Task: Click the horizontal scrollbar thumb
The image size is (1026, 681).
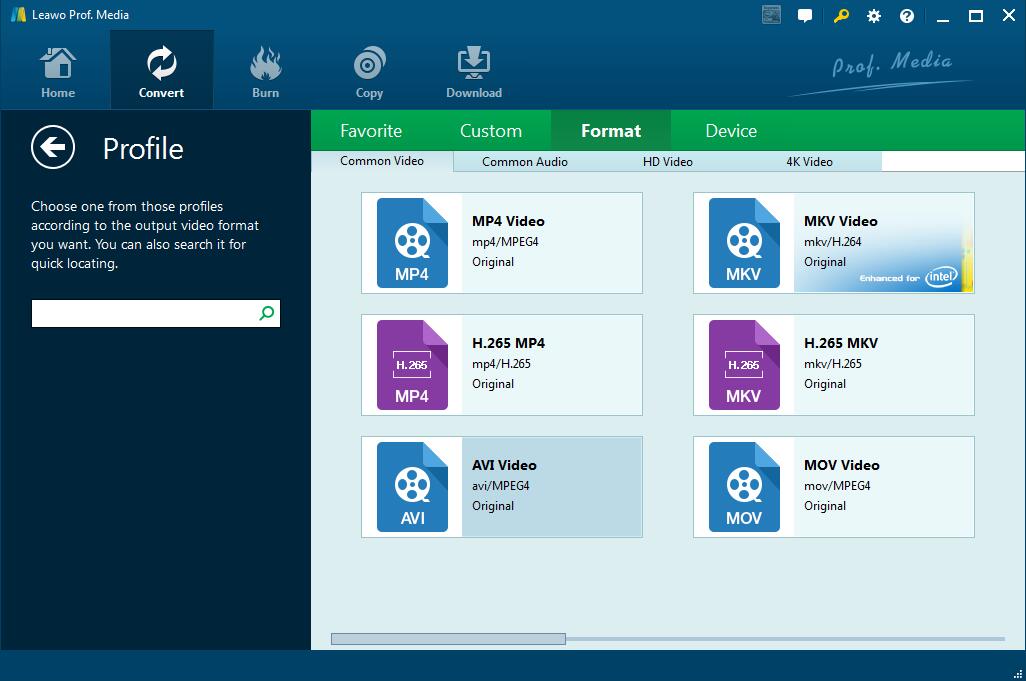Action: pyautogui.click(x=448, y=638)
